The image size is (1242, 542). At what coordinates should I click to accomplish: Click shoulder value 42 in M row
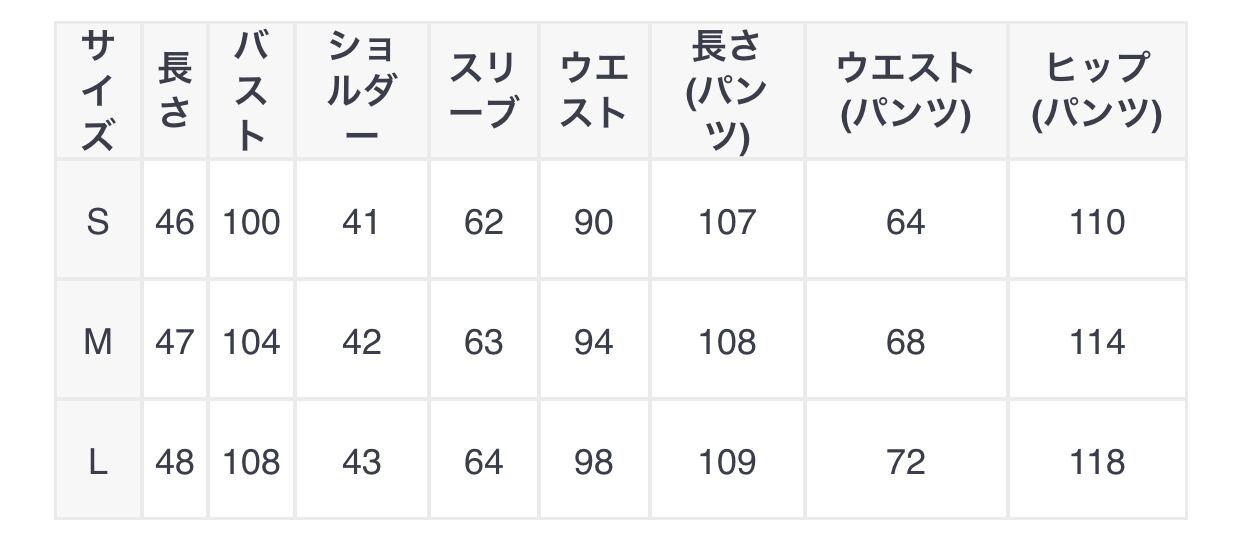[361, 342]
